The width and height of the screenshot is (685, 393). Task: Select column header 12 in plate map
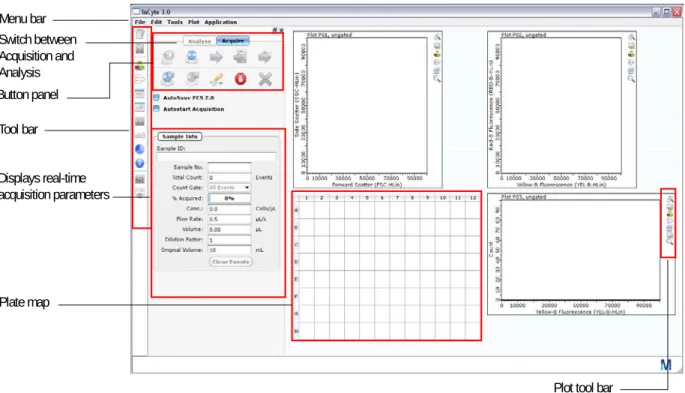click(x=473, y=198)
